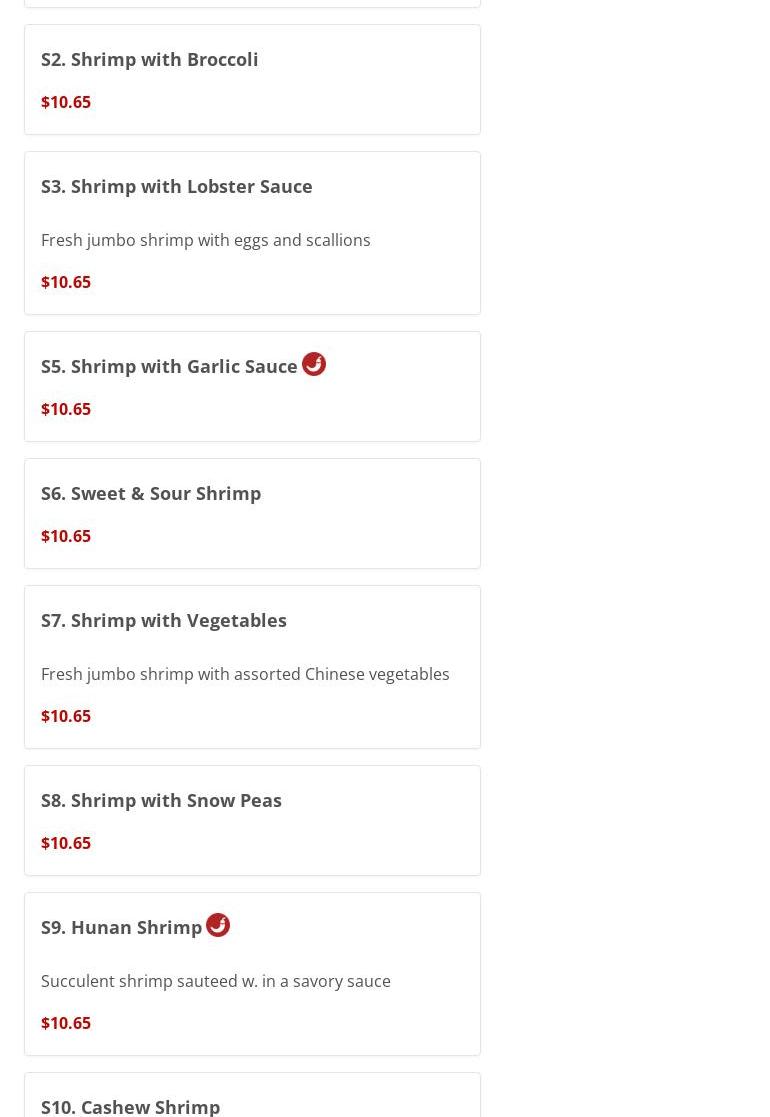Open S5. Shrimp with Garlic Sauce
The height and width of the screenshot is (1117, 770).
(169, 366)
